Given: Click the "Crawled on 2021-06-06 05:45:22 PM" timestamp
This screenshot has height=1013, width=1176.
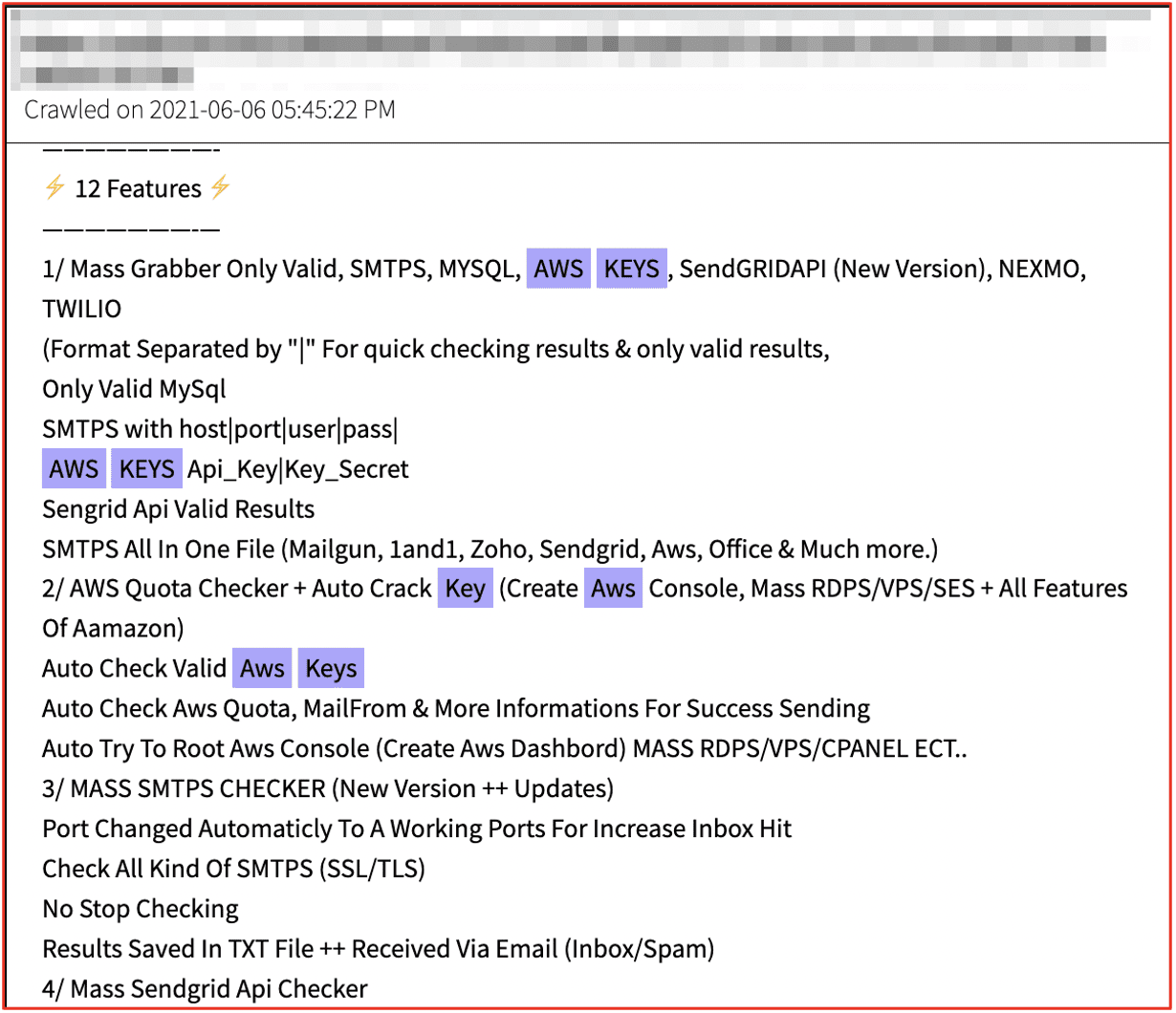Looking at the screenshot, I should coord(209,109).
